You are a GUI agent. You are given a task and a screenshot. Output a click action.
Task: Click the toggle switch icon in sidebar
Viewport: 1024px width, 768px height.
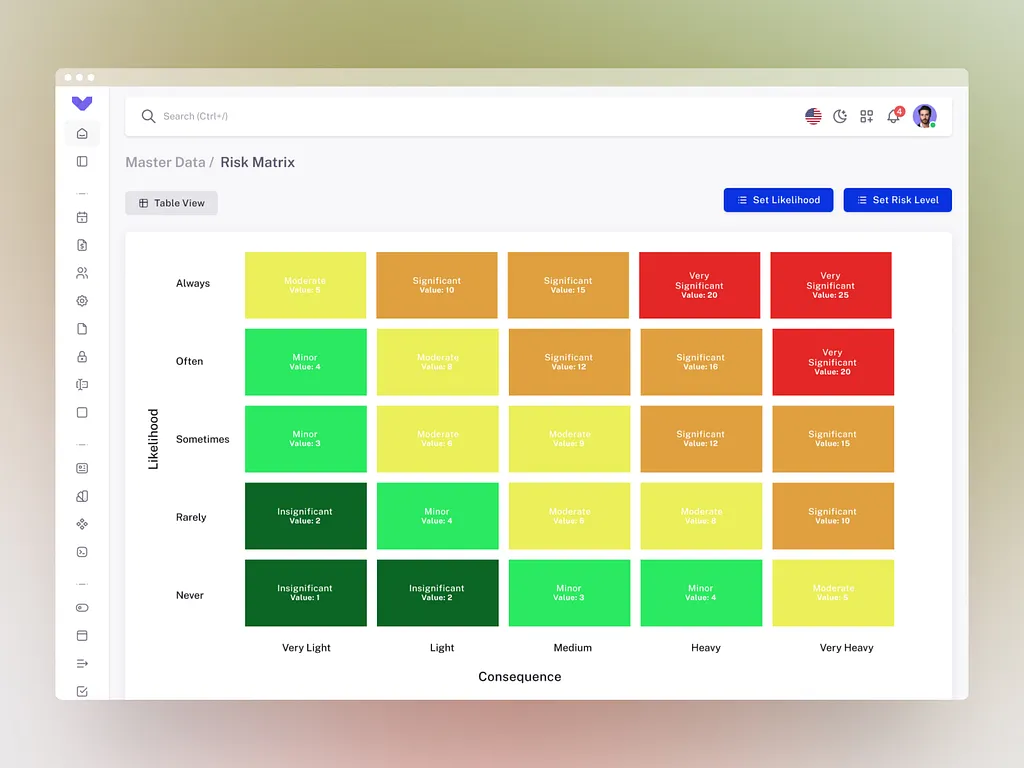(x=82, y=608)
